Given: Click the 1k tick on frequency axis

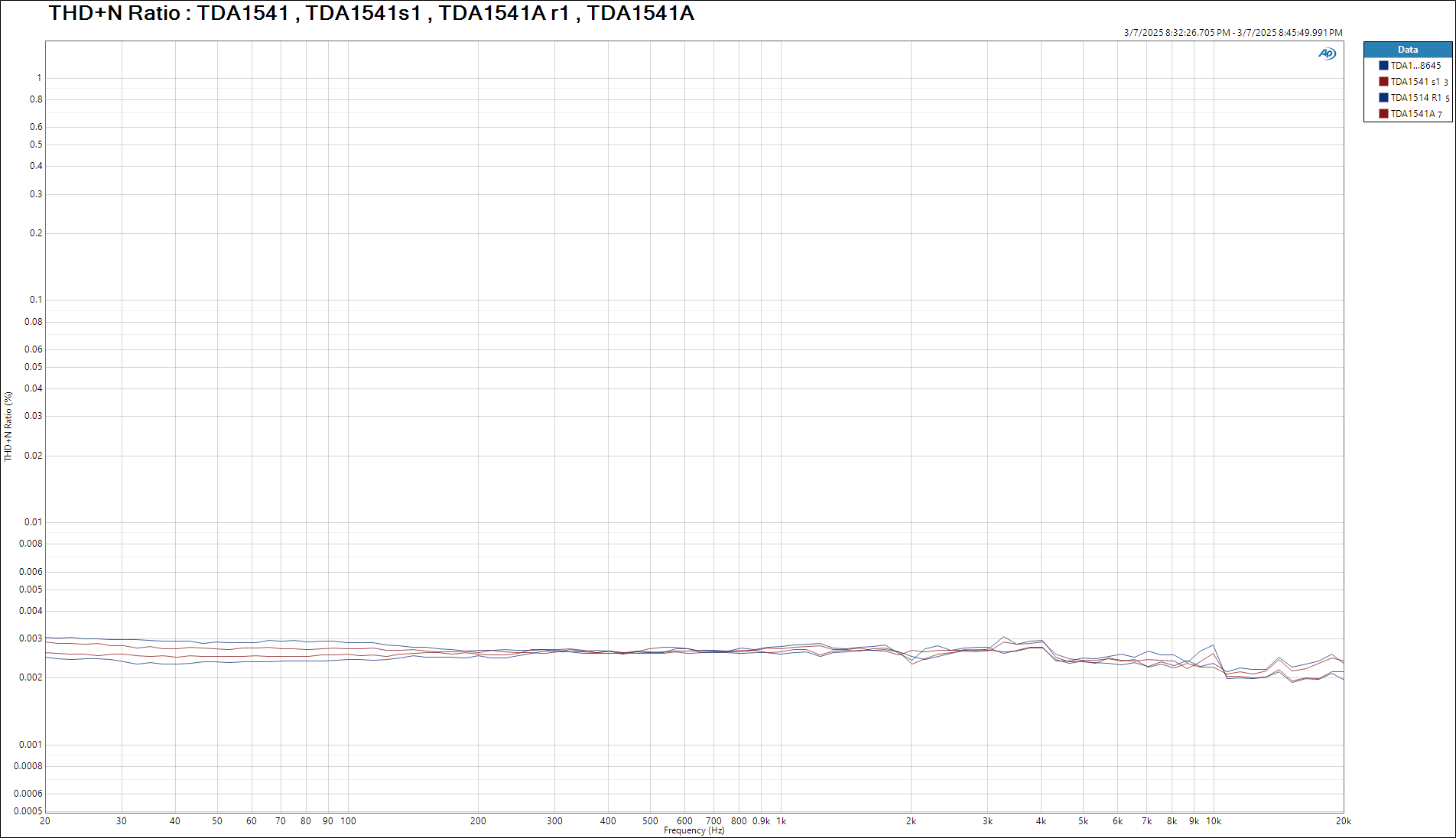Looking at the screenshot, I should click(782, 821).
